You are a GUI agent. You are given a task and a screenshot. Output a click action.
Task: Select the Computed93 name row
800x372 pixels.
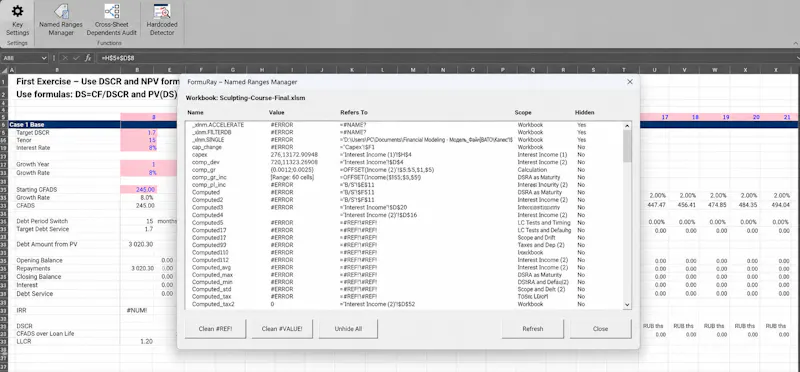pyautogui.click(x=404, y=245)
